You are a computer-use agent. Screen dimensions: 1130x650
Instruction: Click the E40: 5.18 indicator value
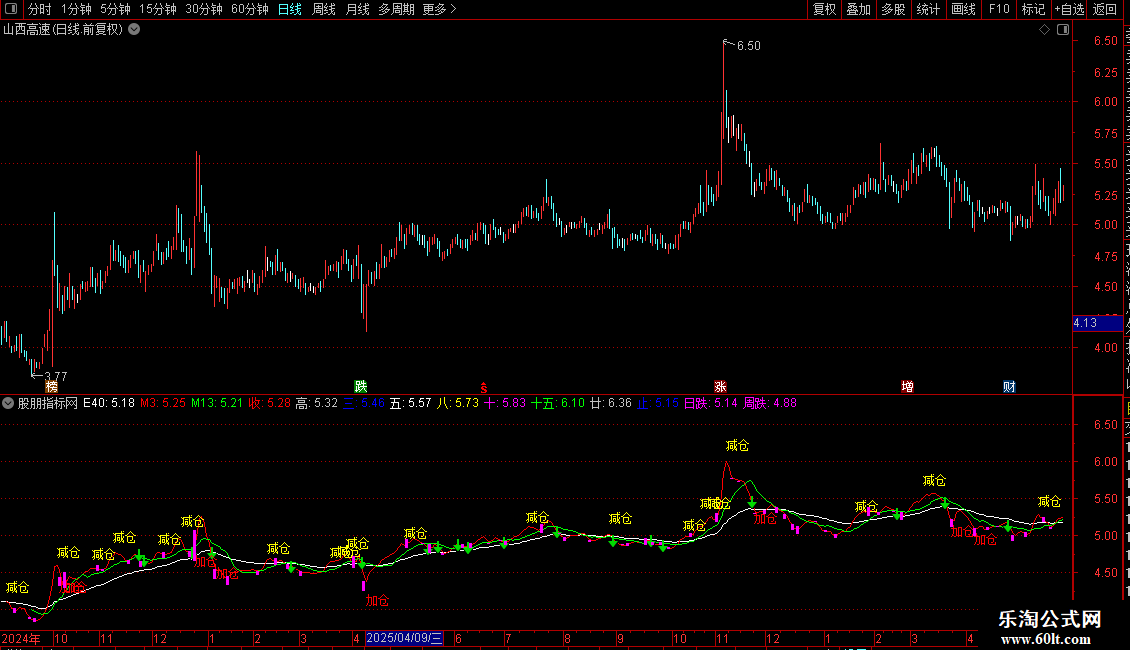tap(109, 404)
